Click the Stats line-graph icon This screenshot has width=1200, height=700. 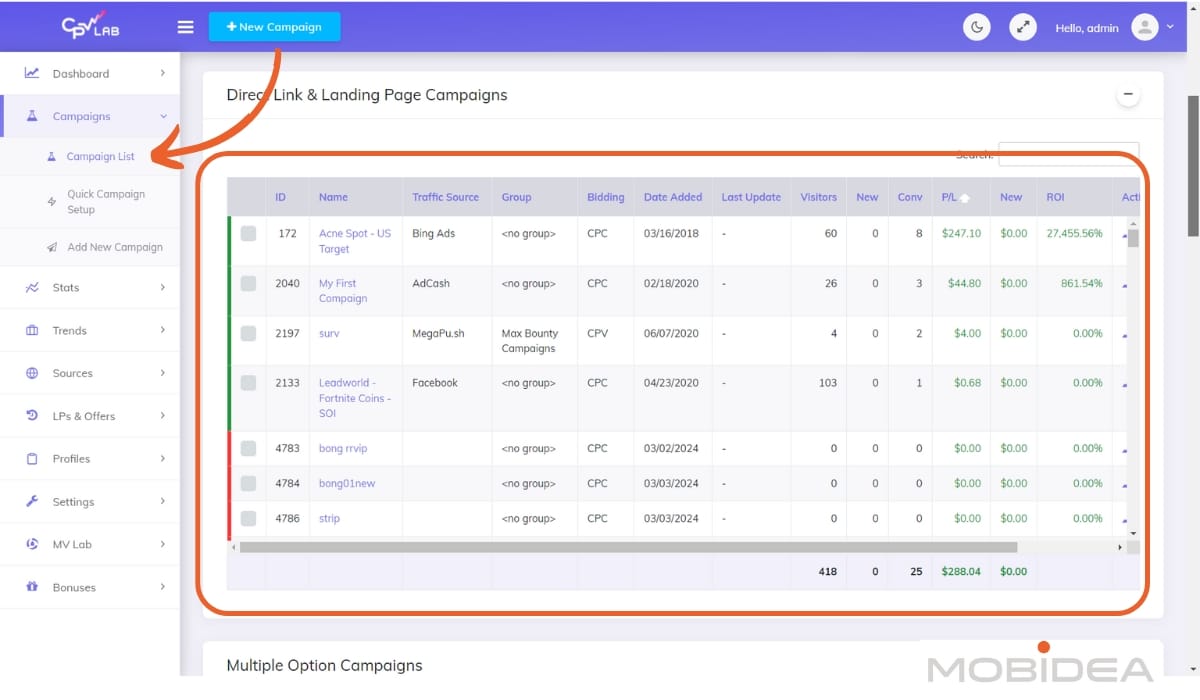click(32, 287)
